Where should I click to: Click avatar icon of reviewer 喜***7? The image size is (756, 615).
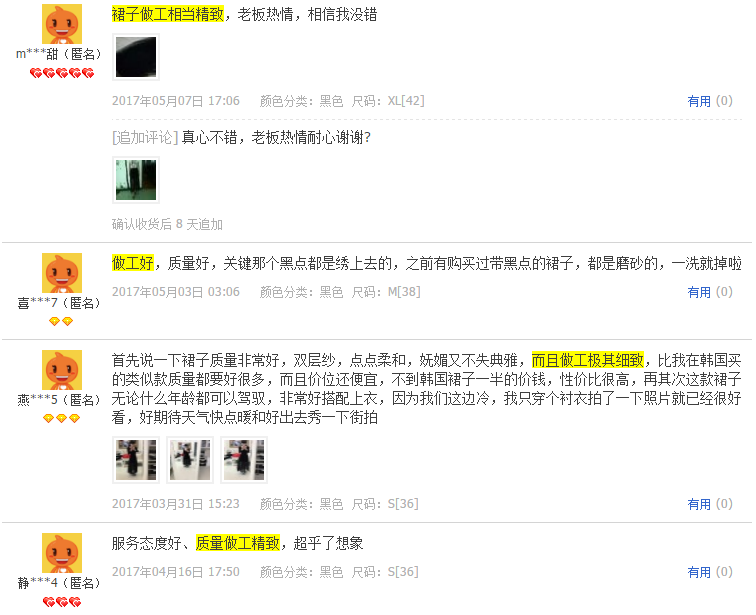pyautogui.click(x=62, y=273)
